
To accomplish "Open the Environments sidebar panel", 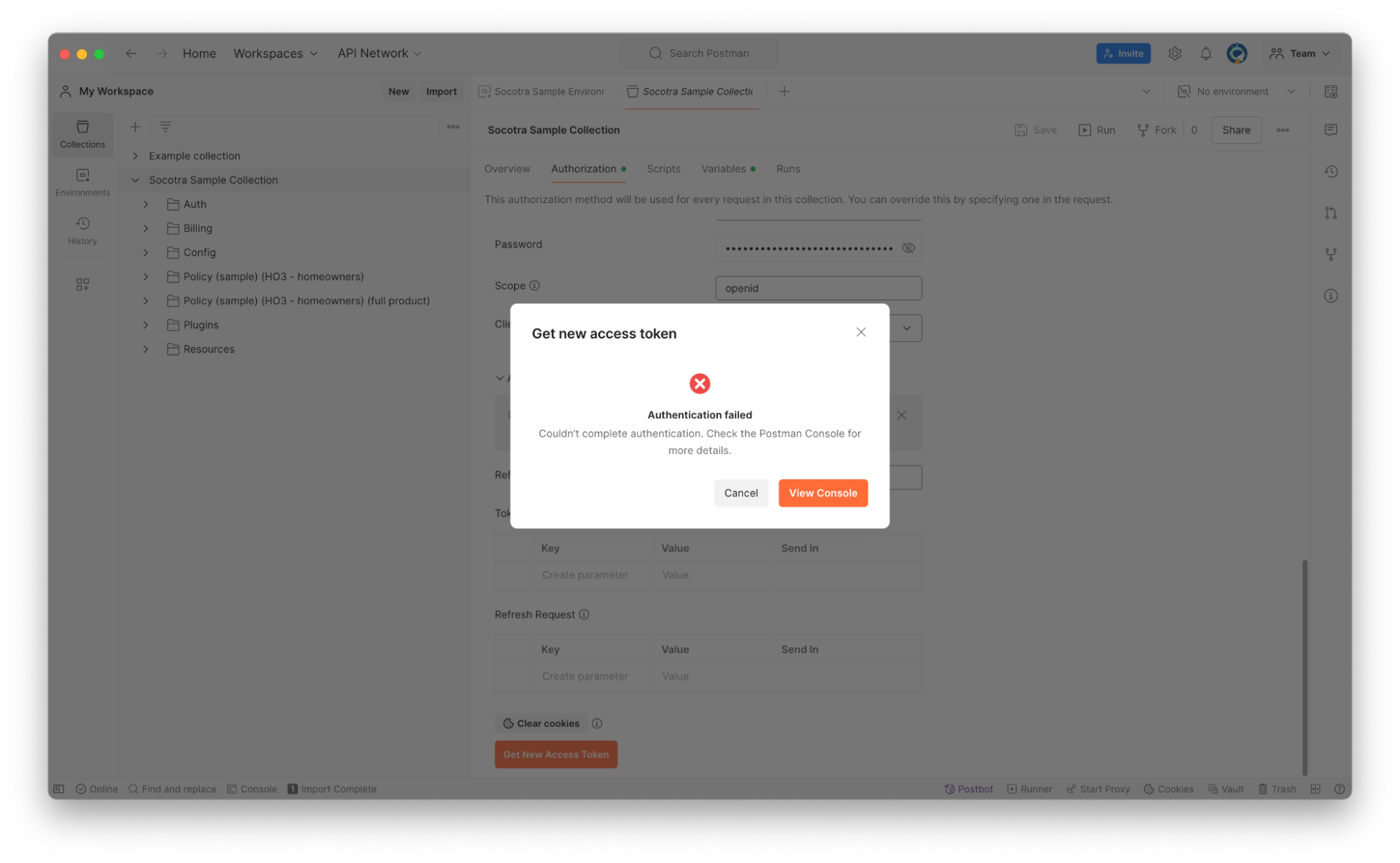I will tap(82, 181).
